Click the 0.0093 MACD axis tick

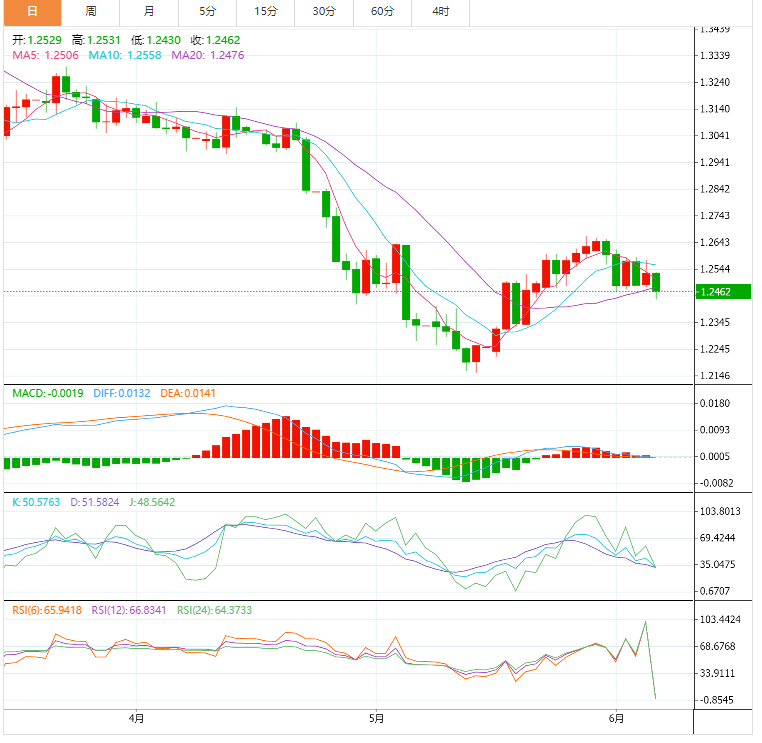715,431
